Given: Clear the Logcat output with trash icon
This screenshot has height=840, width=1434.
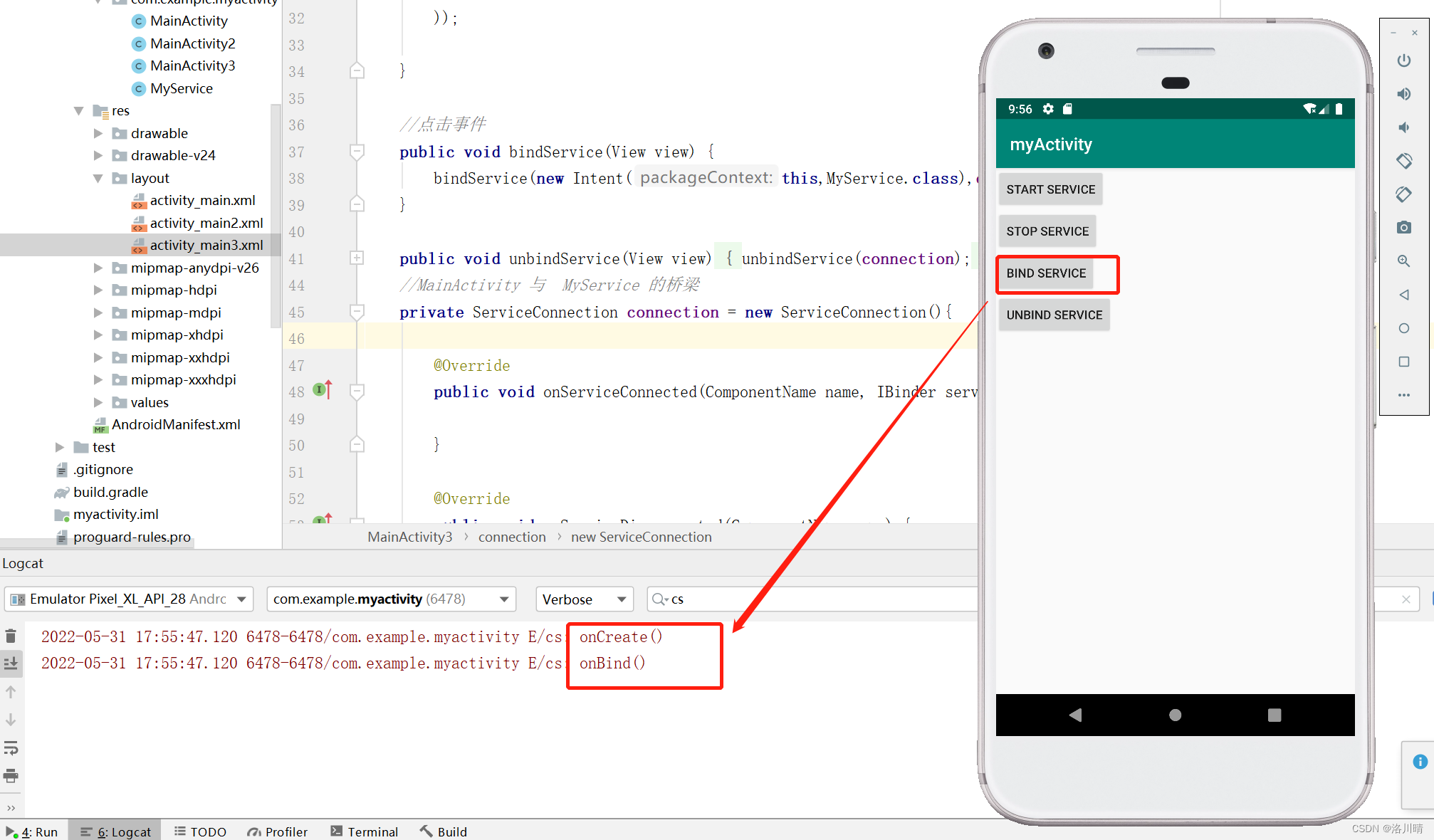Looking at the screenshot, I should pyautogui.click(x=11, y=635).
